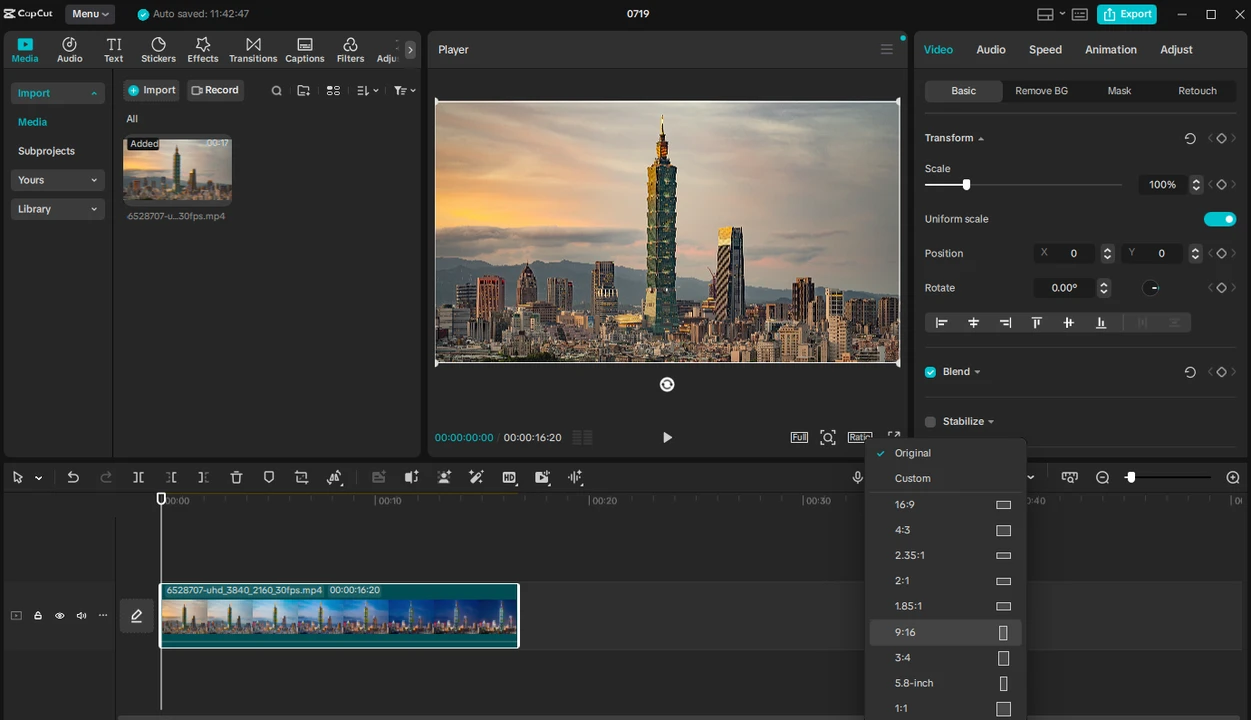
Task: Click the timeline zoom slider handle
Action: (1130, 478)
